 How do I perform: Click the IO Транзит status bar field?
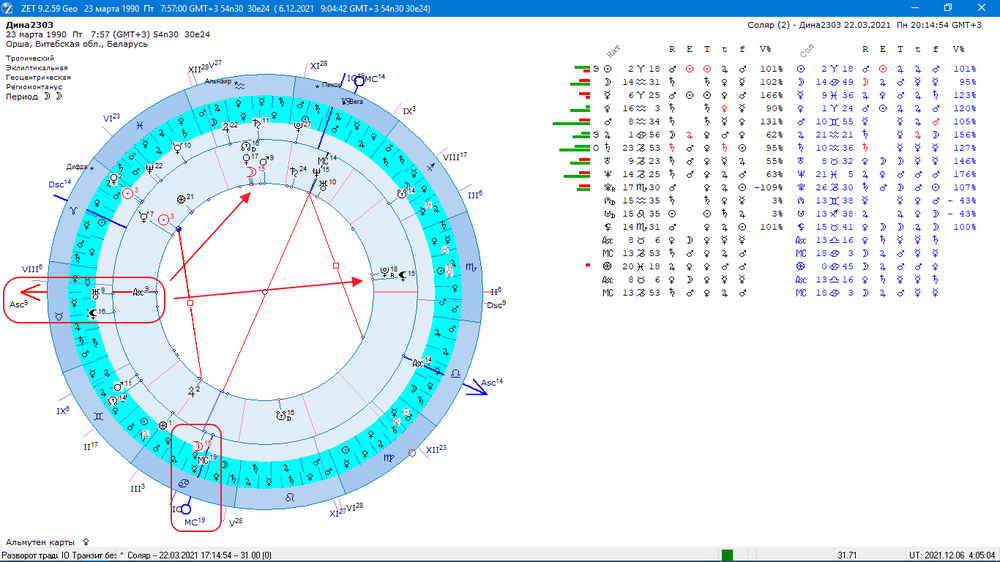coord(89,556)
